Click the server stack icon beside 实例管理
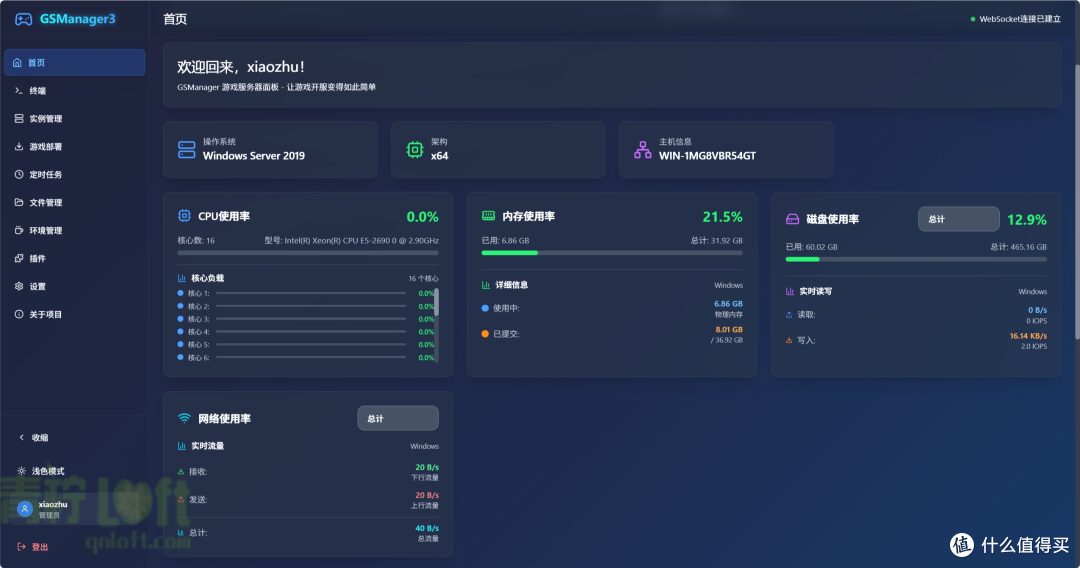Screen dimensions: 1080x568 click(x=19, y=118)
